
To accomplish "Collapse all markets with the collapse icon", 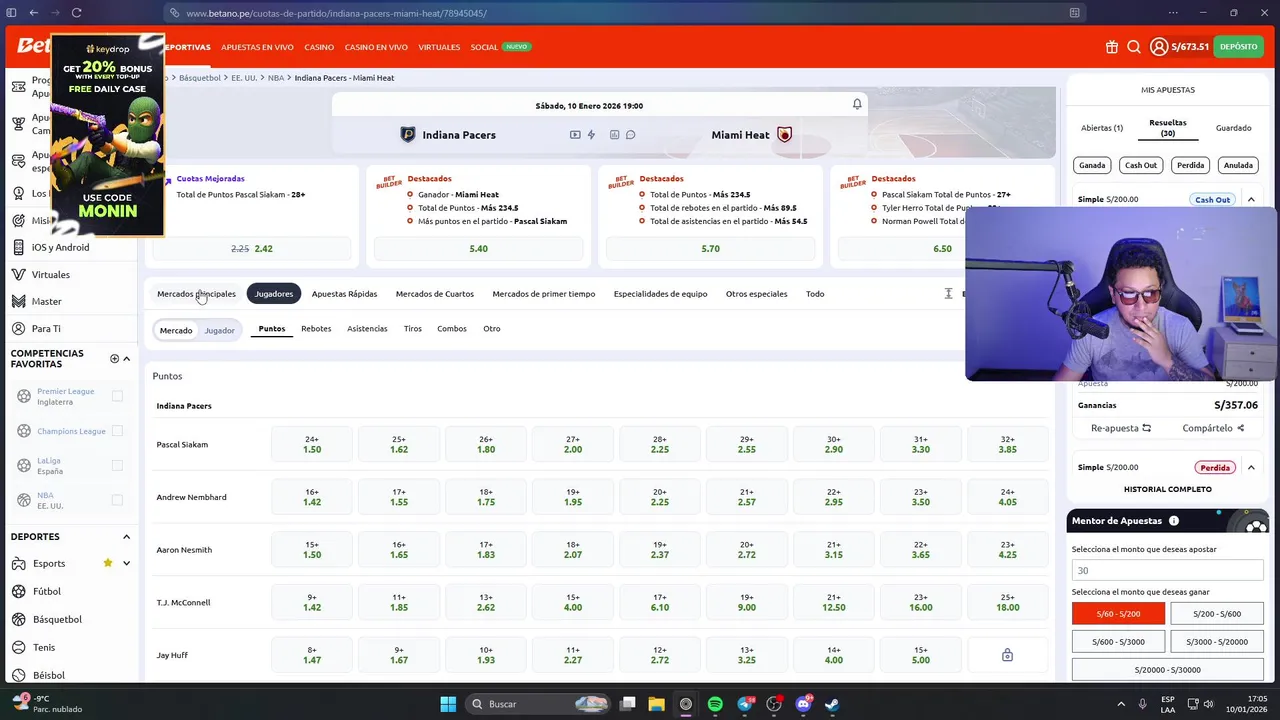I will coord(948,294).
